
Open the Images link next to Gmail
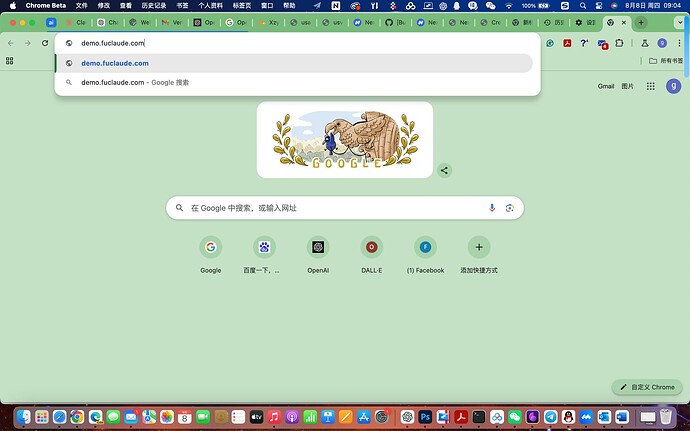627,86
